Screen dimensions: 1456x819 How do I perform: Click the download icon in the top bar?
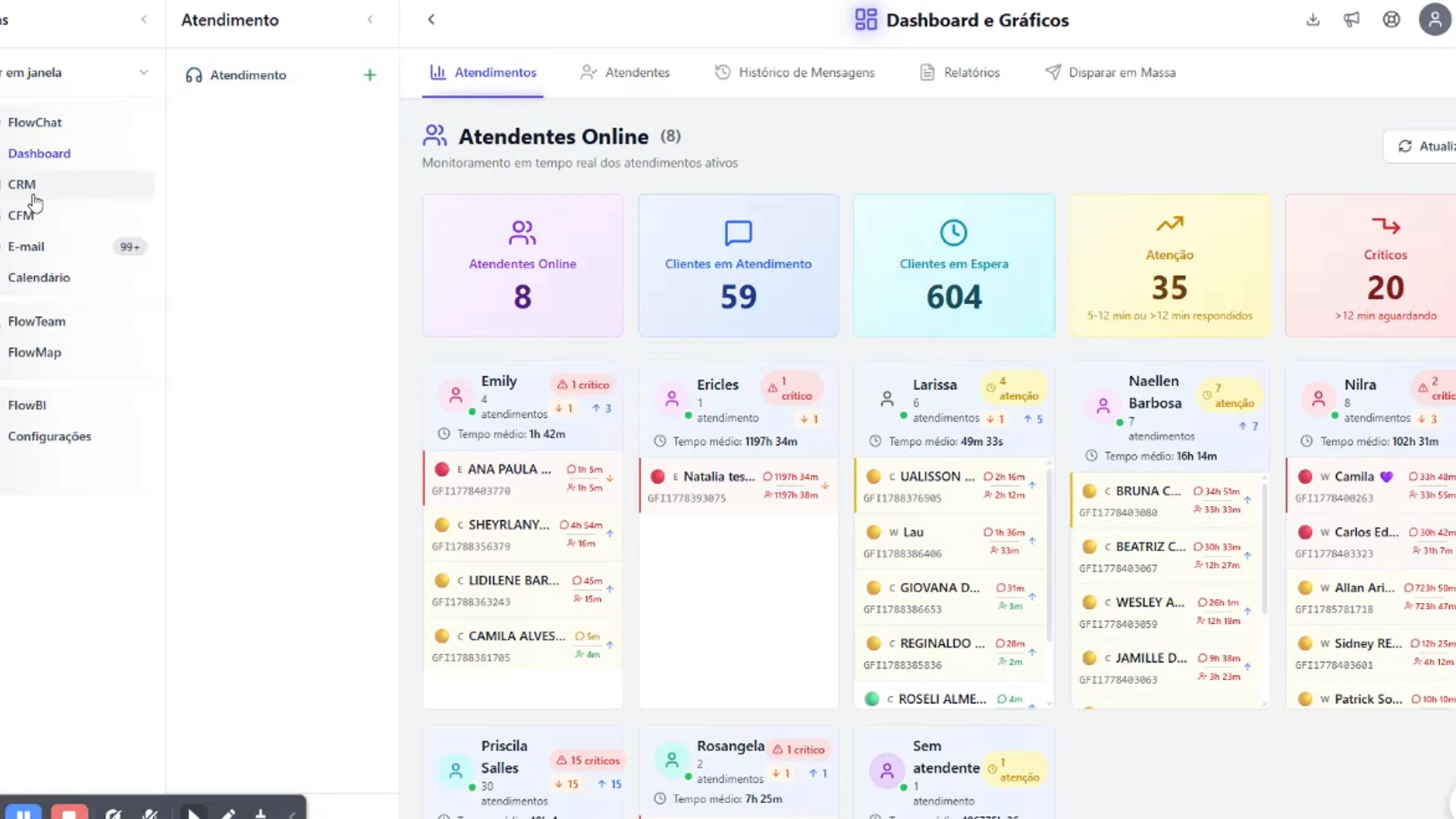click(1313, 20)
